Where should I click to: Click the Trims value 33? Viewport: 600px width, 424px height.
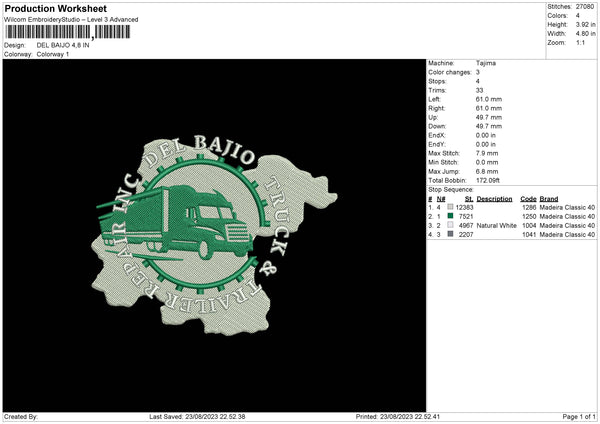(x=479, y=90)
